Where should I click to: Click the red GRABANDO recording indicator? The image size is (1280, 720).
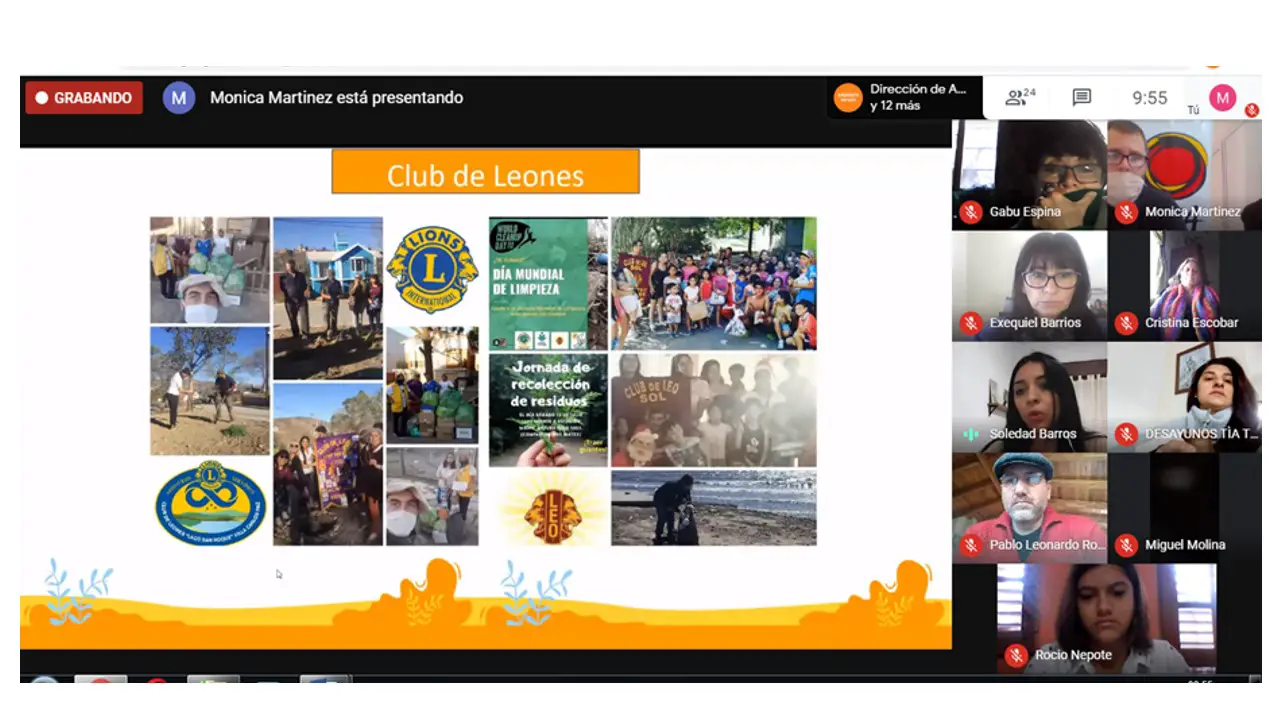point(84,98)
